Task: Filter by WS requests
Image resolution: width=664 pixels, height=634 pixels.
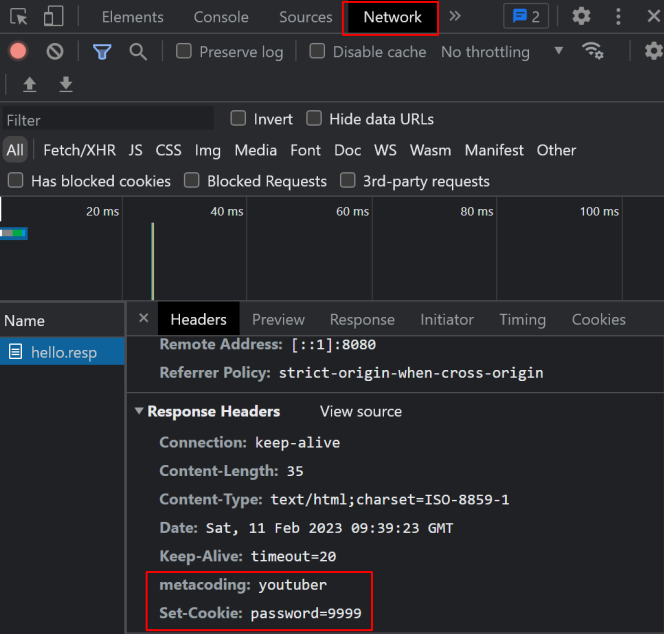Action: 385,150
